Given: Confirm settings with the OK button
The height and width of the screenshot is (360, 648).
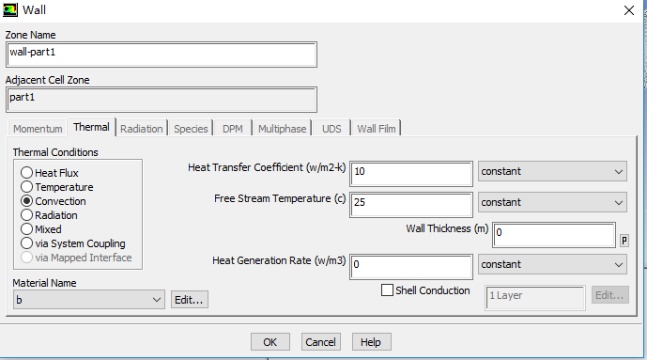Looking at the screenshot, I should tap(270, 342).
